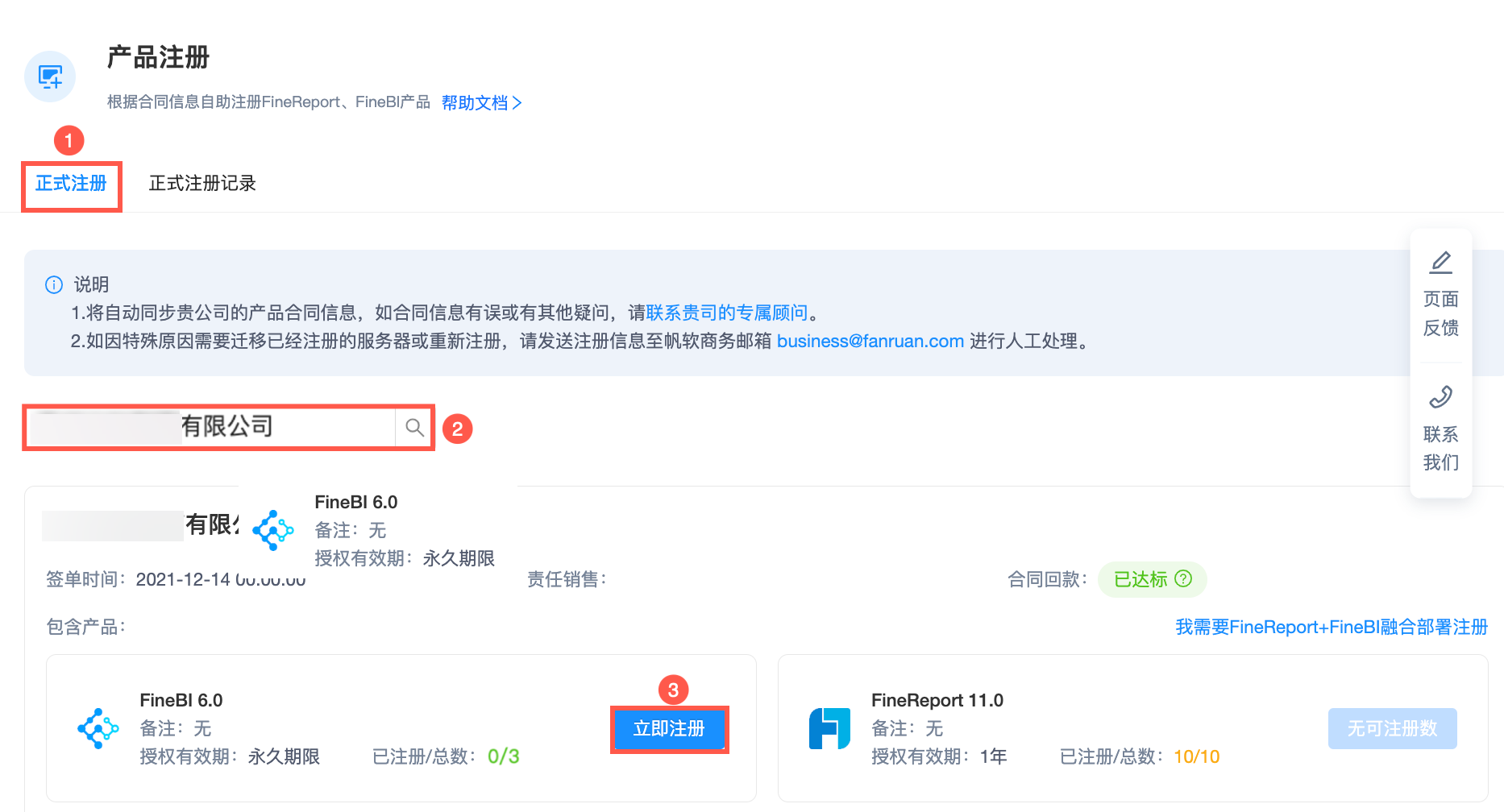Open the 帮助文档 help link

tap(482, 103)
